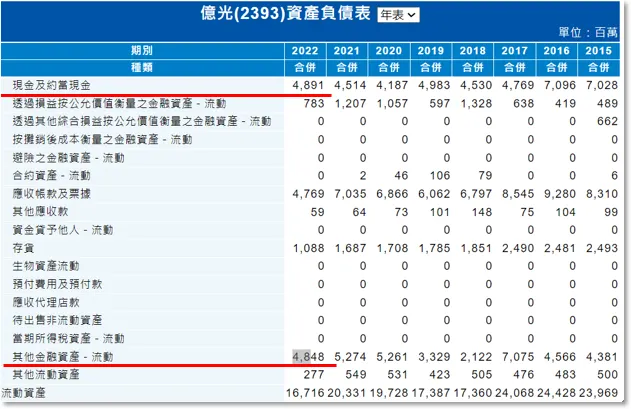This screenshot has height=409, width=631.
Task: Click the 避險之金融資產 - 流動 label
Action: [68, 158]
